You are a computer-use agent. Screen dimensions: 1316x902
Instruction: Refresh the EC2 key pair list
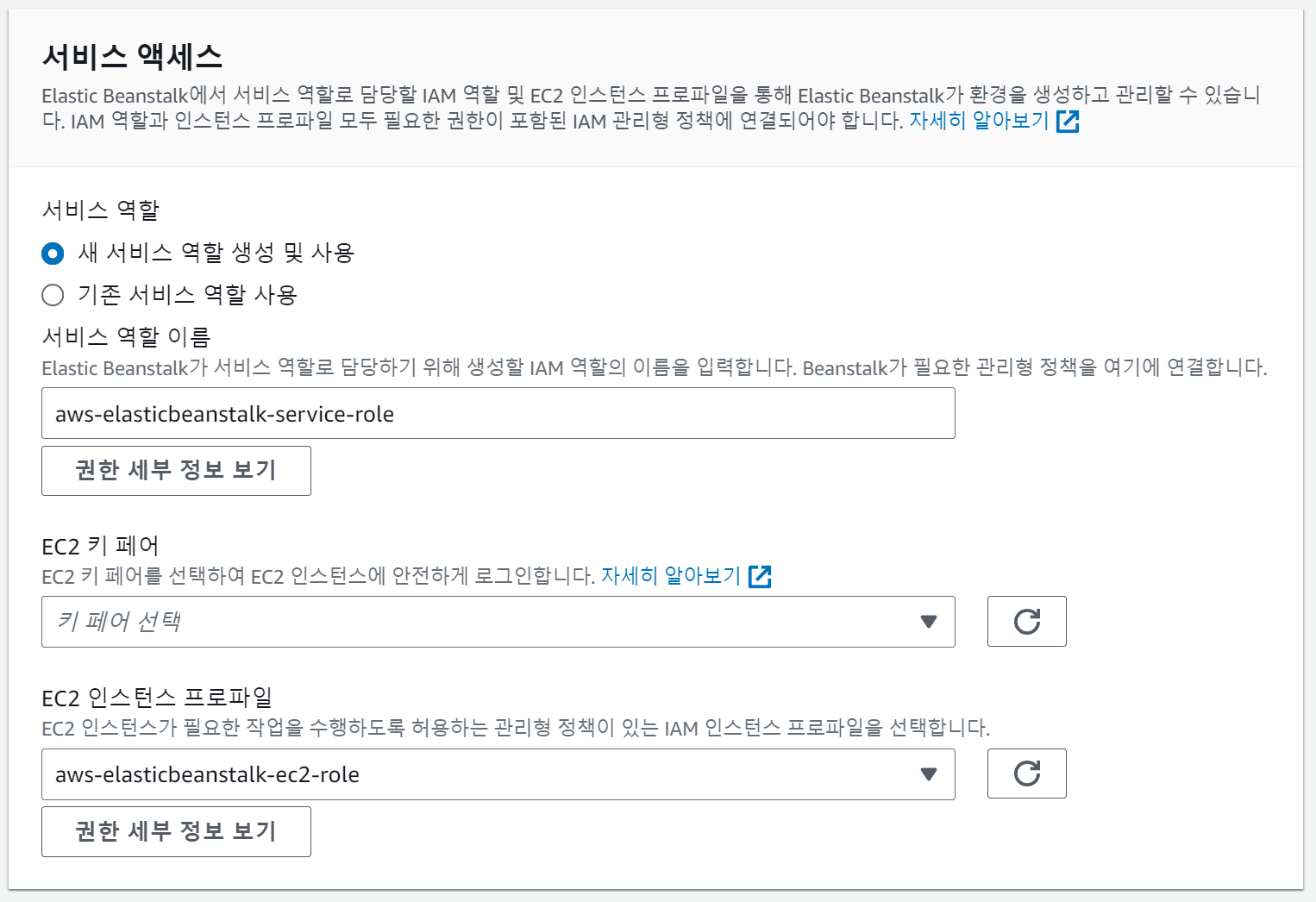click(x=1026, y=621)
